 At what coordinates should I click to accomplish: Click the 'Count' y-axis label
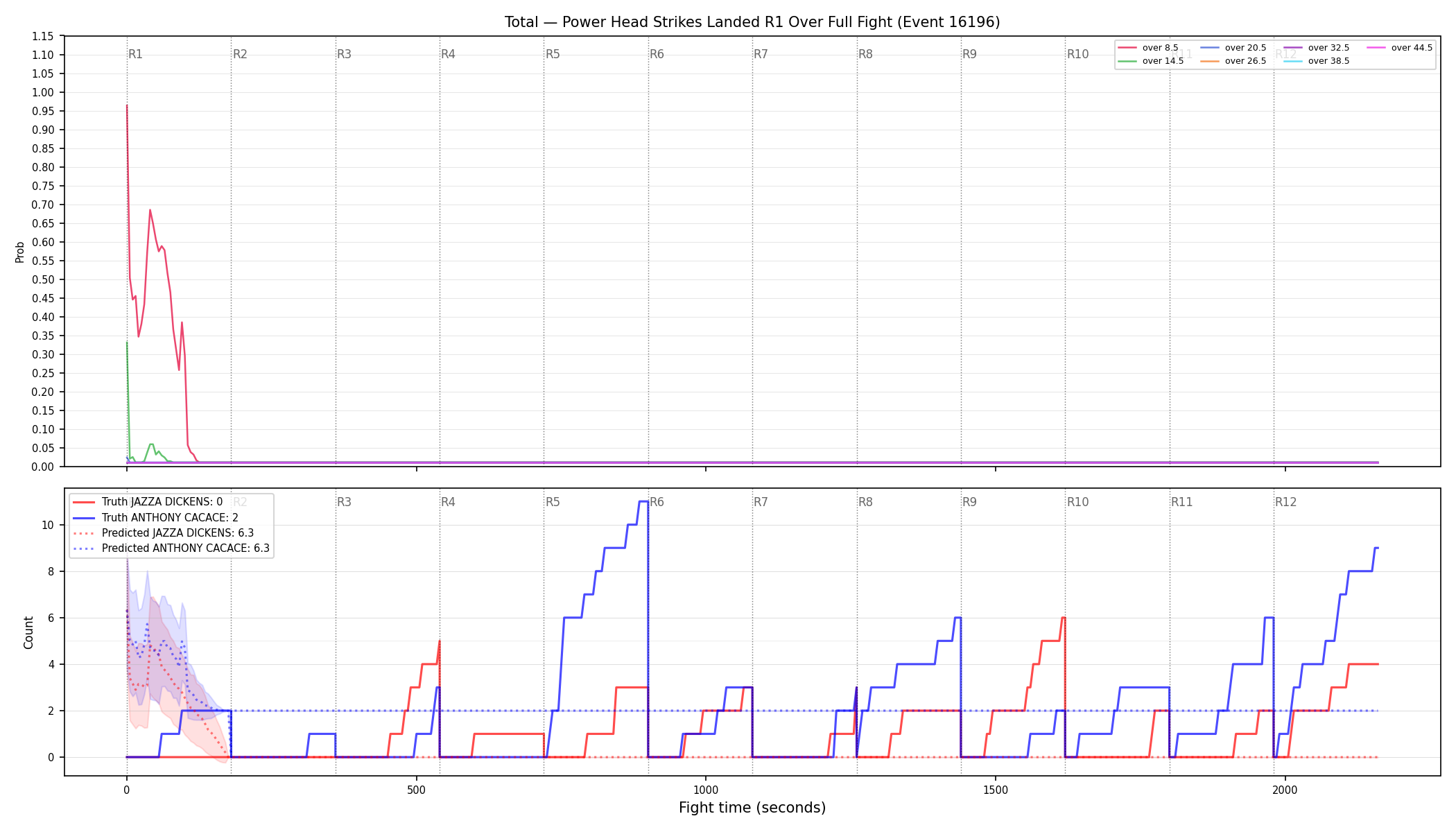28,632
